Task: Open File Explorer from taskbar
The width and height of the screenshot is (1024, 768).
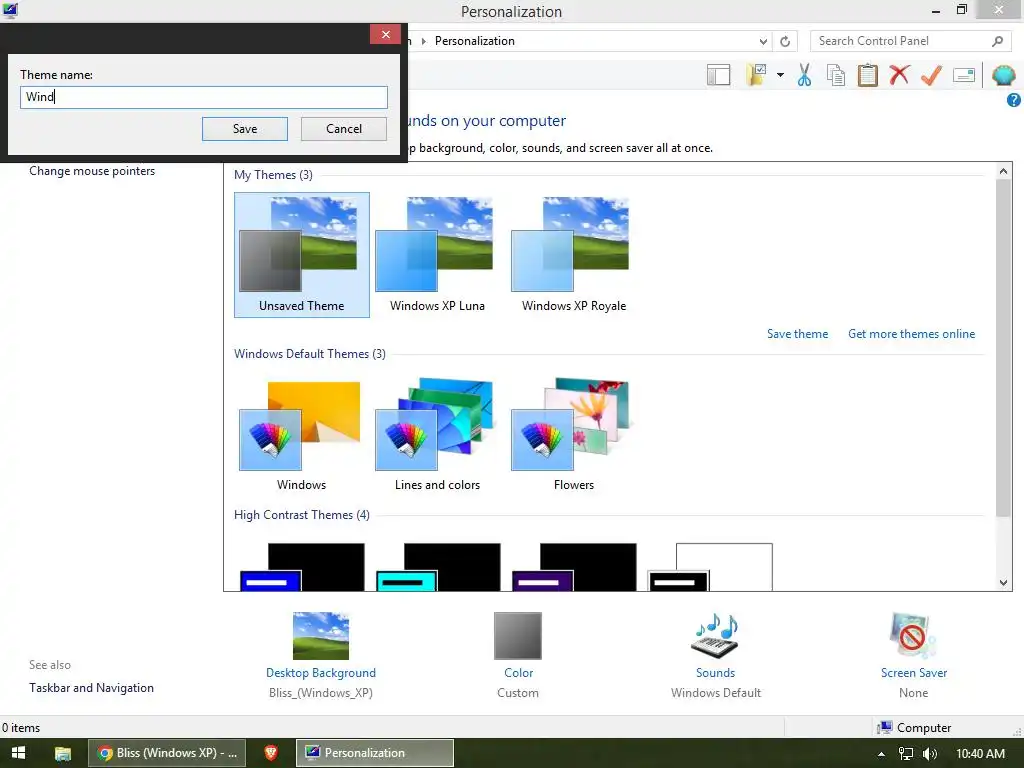Action: [x=63, y=753]
